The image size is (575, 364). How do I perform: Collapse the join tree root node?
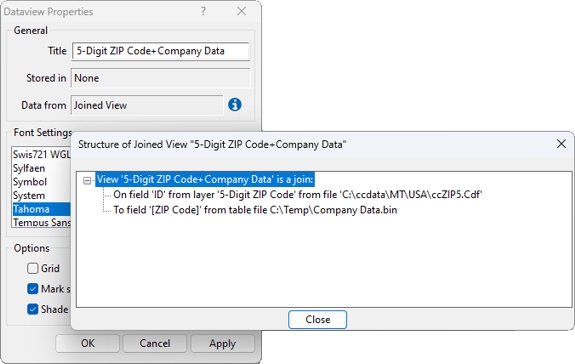click(87, 180)
